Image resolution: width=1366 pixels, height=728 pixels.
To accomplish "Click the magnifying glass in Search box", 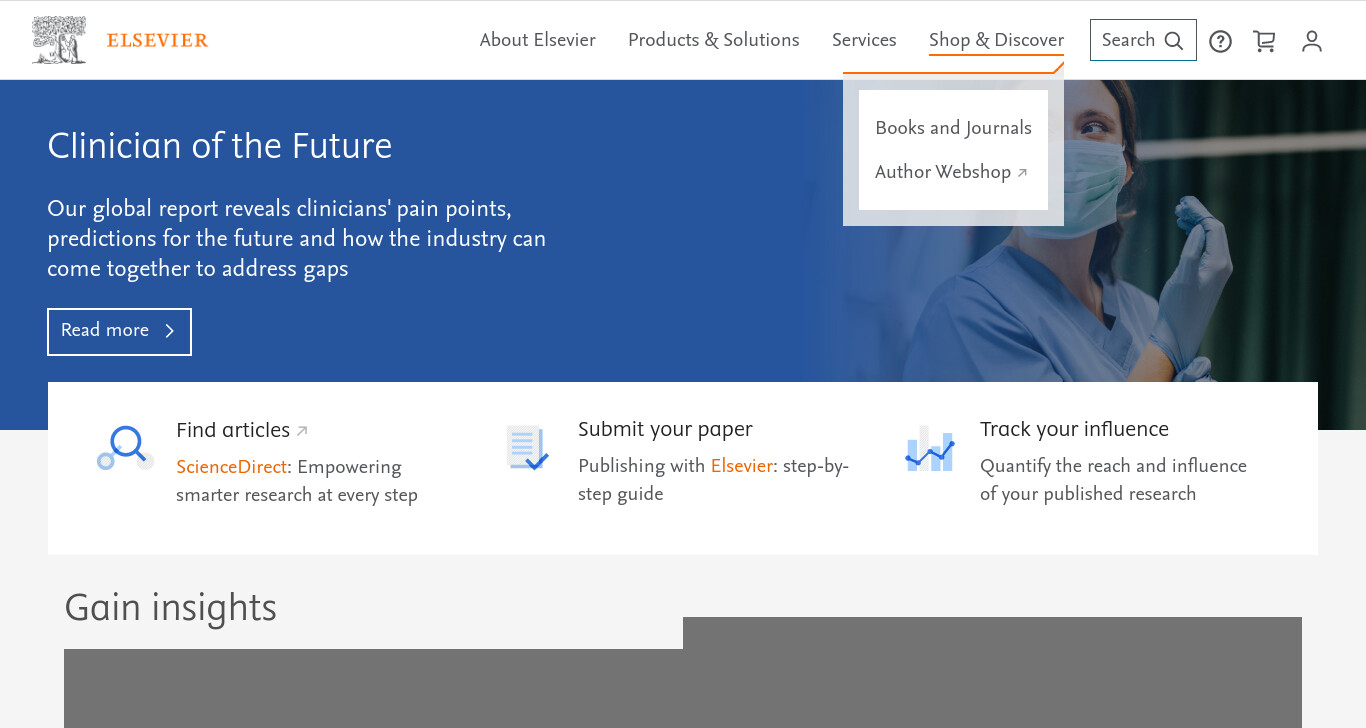I will 1174,41.
